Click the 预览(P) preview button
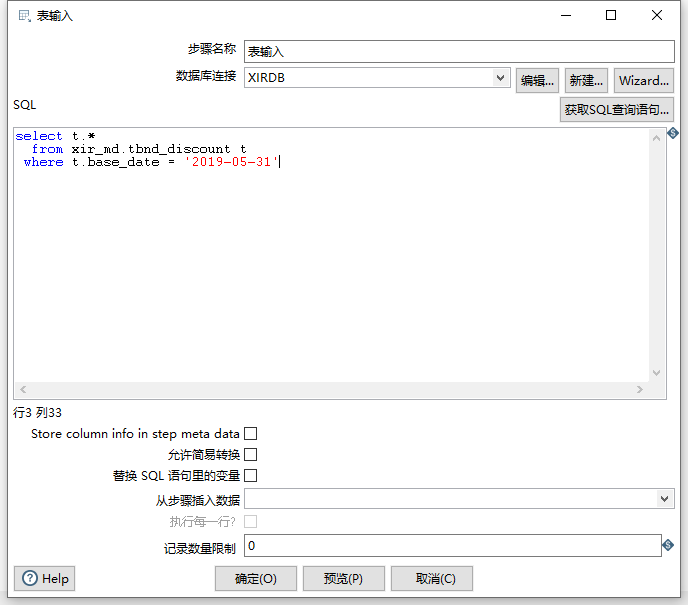This screenshot has height=605, width=688. (344, 578)
